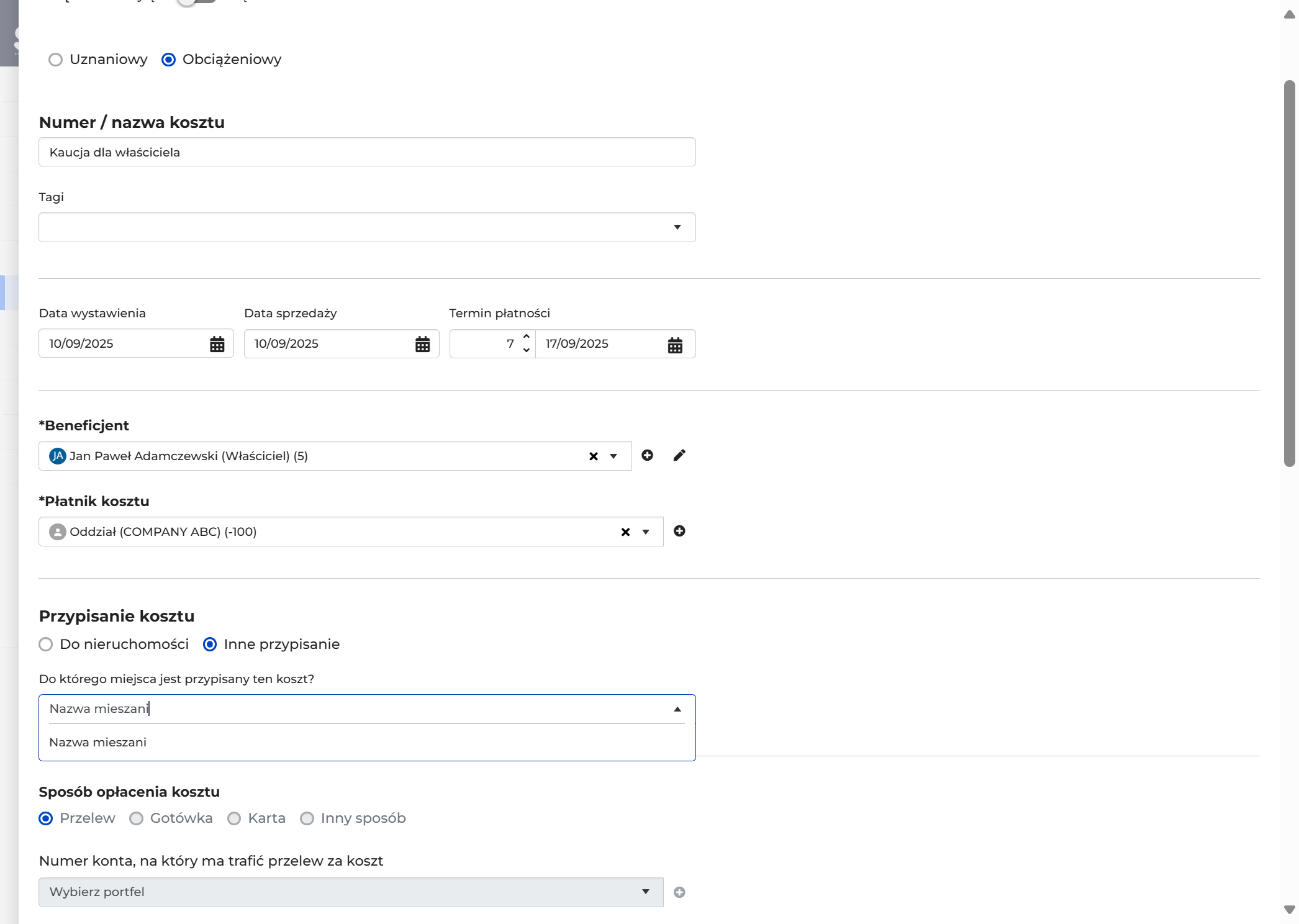Add new Beneficjent with plus icon

[x=647, y=455]
